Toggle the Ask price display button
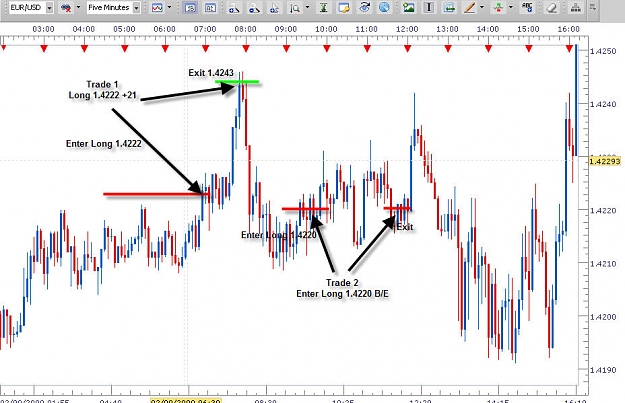Screen dimensions: 625x403 point(210,7)
